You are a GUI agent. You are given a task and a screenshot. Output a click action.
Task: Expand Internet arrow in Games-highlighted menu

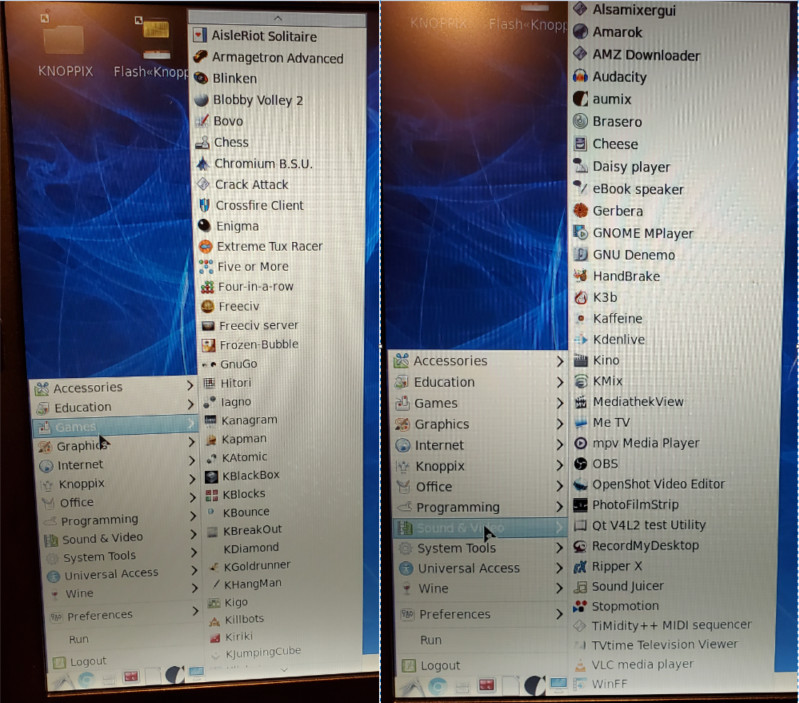click(192, 461)
